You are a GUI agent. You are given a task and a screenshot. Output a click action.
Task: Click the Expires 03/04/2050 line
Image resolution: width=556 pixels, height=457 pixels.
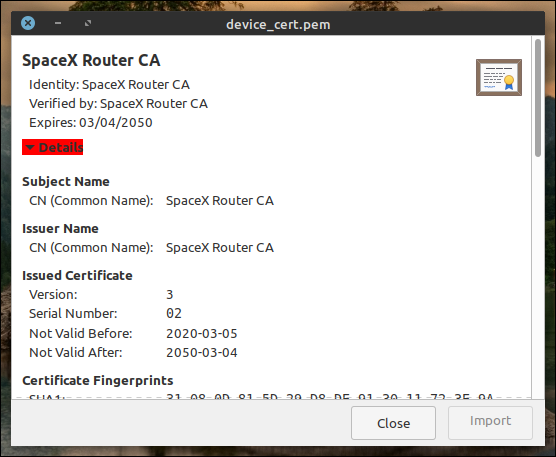point(91,123)
